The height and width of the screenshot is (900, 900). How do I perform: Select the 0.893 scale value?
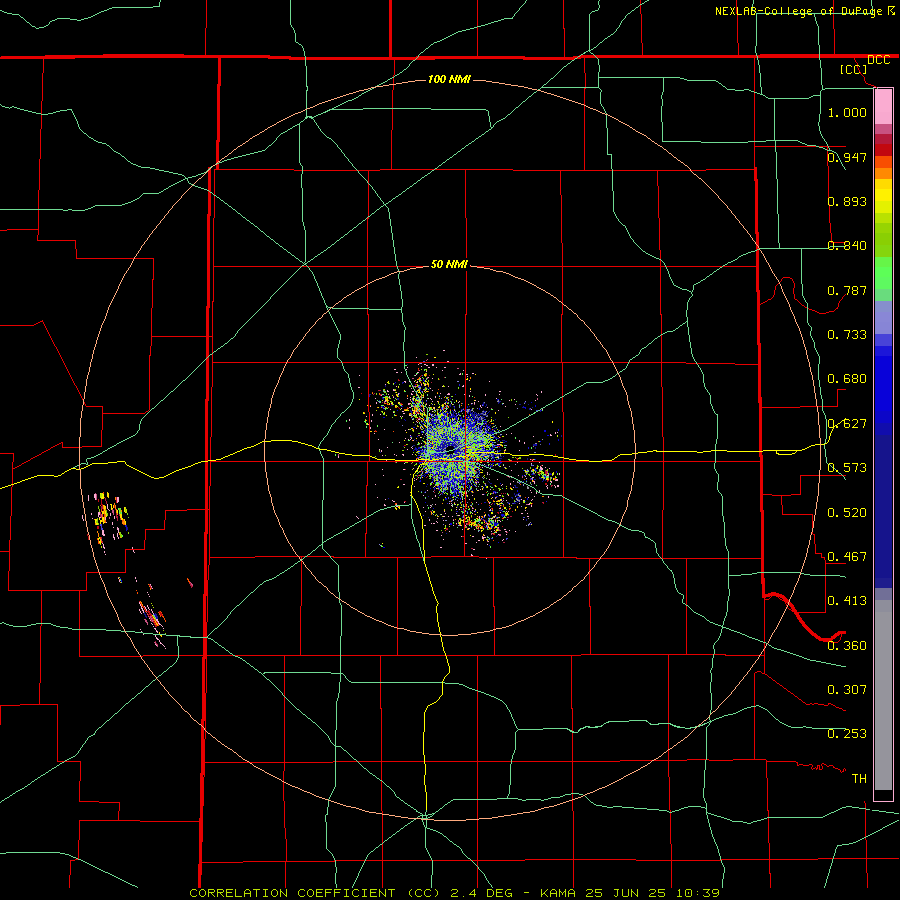(847, 201)
